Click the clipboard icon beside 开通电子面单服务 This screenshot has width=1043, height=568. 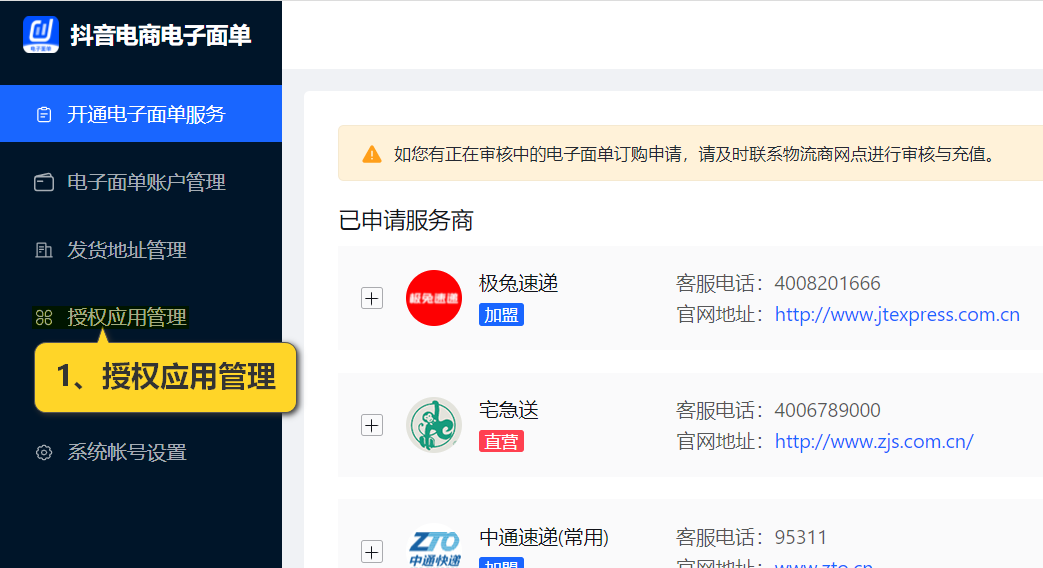tap(43, 114)
